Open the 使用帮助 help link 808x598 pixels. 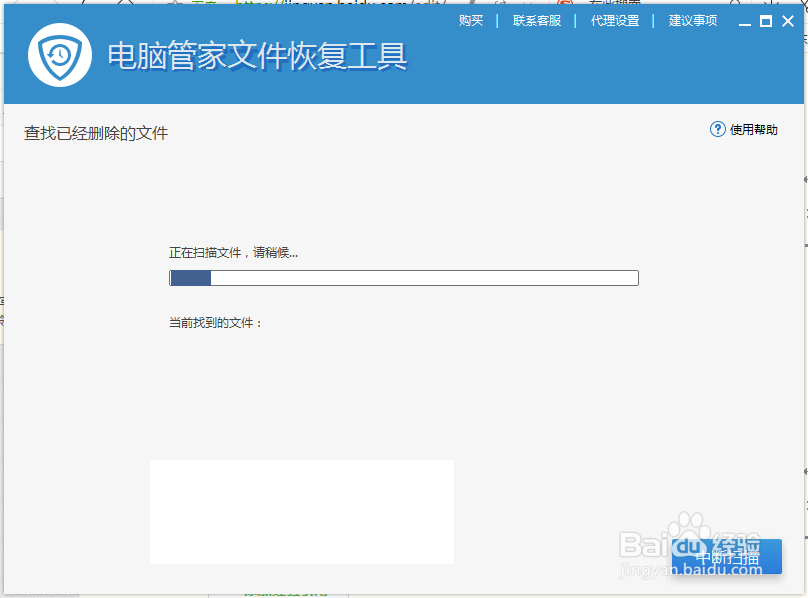[x=753, y=129]
